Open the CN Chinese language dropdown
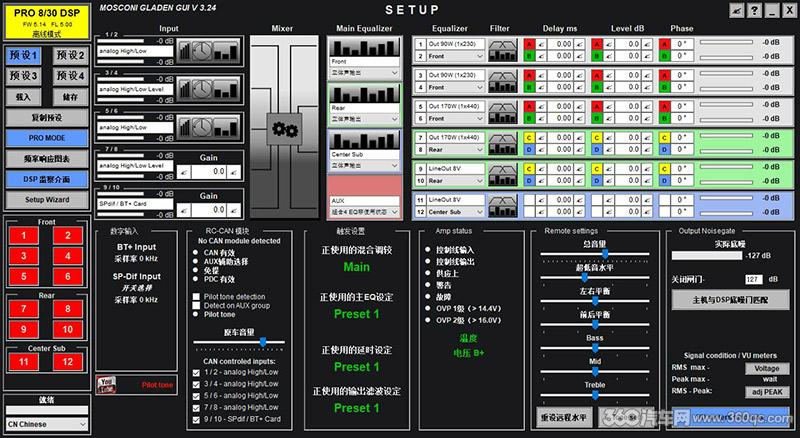The image size is (800, 438). click(47, 424)
